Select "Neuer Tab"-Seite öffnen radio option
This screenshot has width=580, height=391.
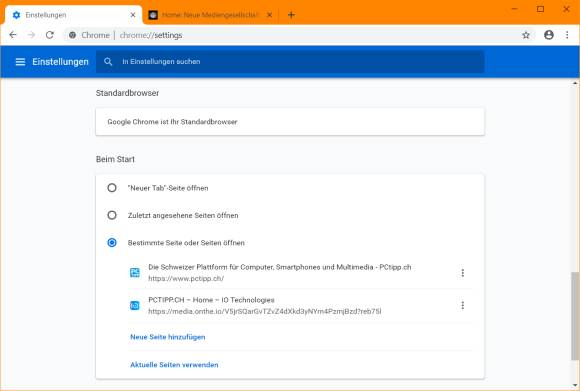click(112, 188)
